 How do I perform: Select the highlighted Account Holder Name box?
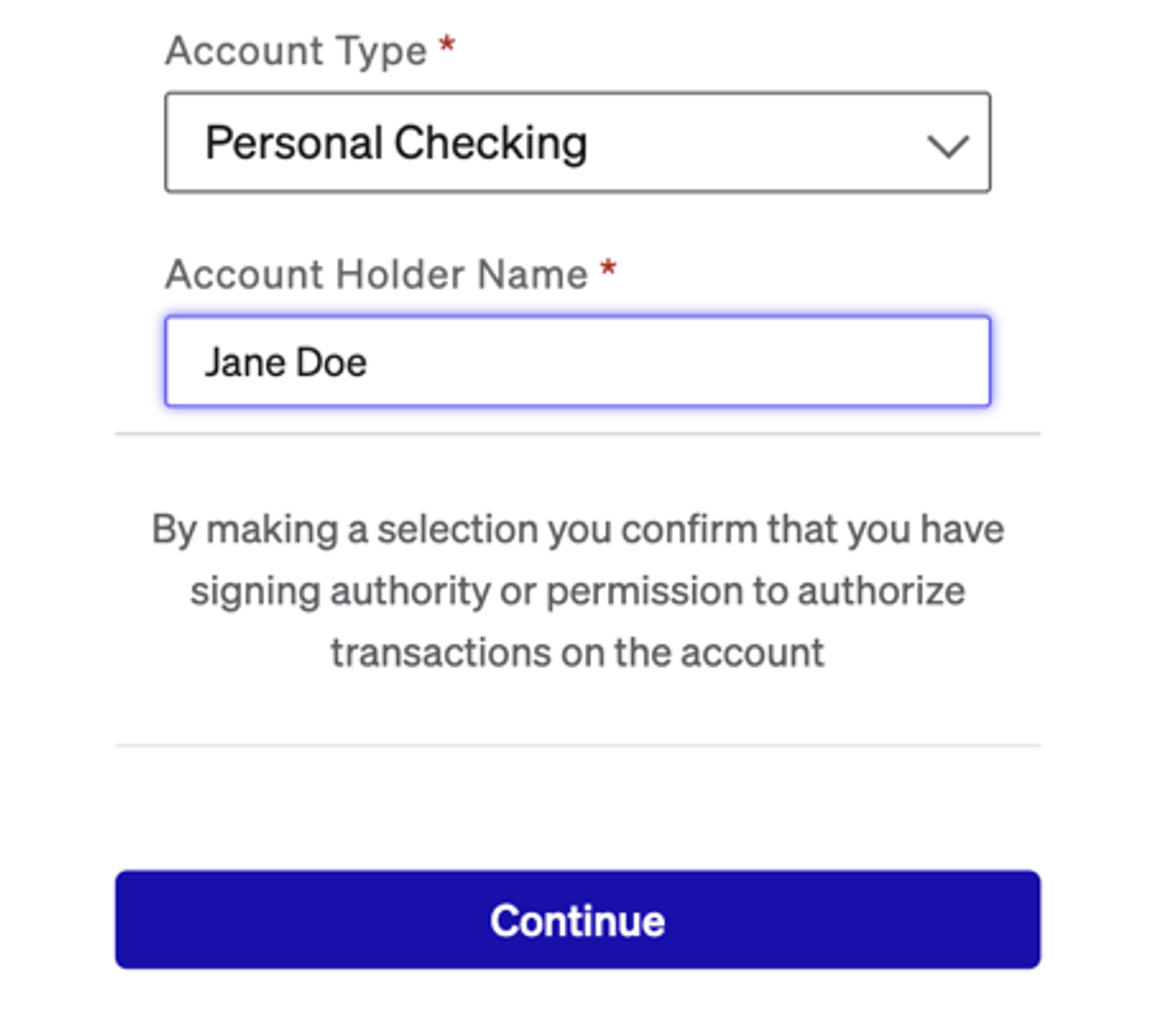576,361
